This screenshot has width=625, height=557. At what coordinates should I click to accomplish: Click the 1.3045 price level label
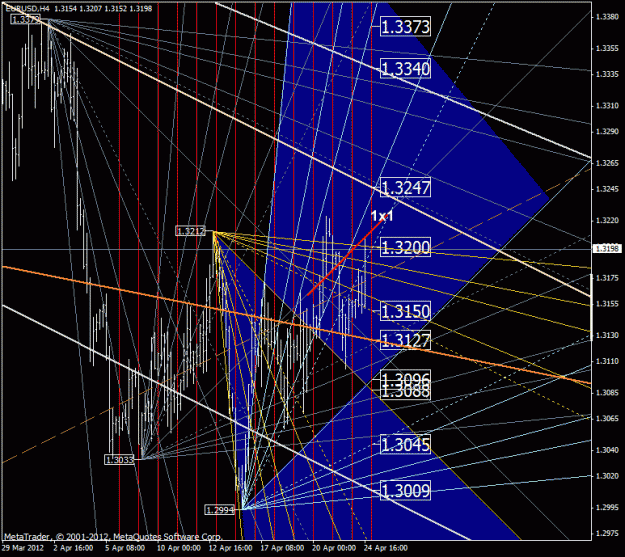405,444
